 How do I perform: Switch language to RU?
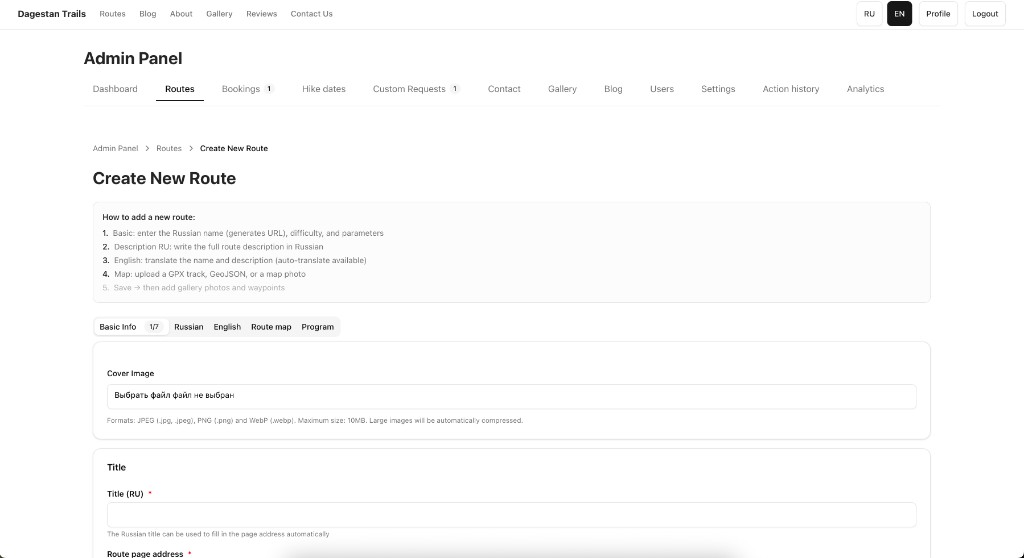(x=869, y=14)
